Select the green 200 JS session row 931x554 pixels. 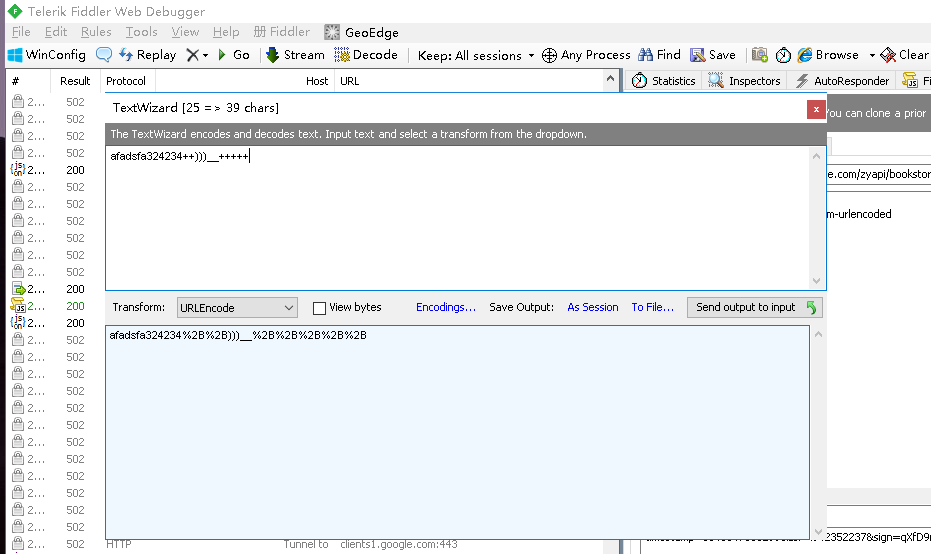[56, 306]
